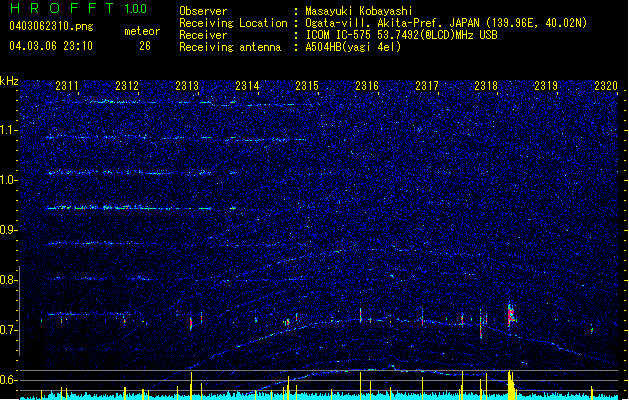Click the 2318 time marker
This screenshot has height=400, width=629.
(x=486, y=86)
